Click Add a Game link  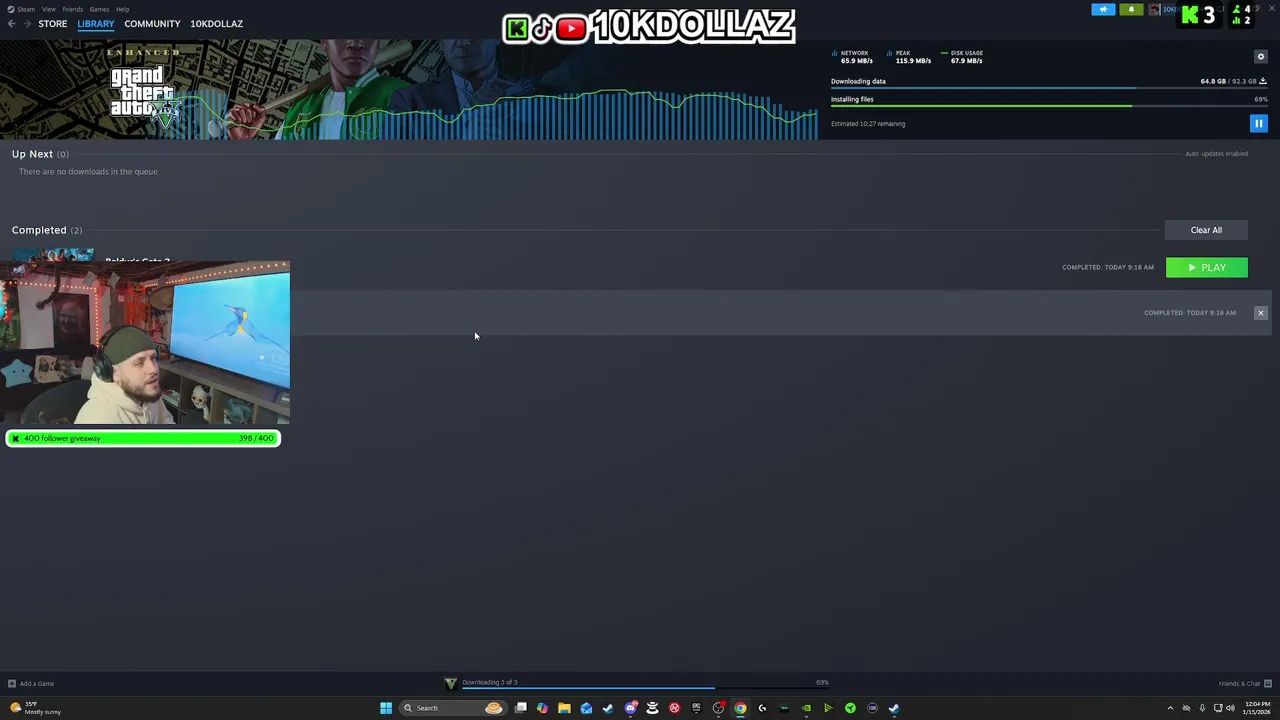click(x=37, y=684)
